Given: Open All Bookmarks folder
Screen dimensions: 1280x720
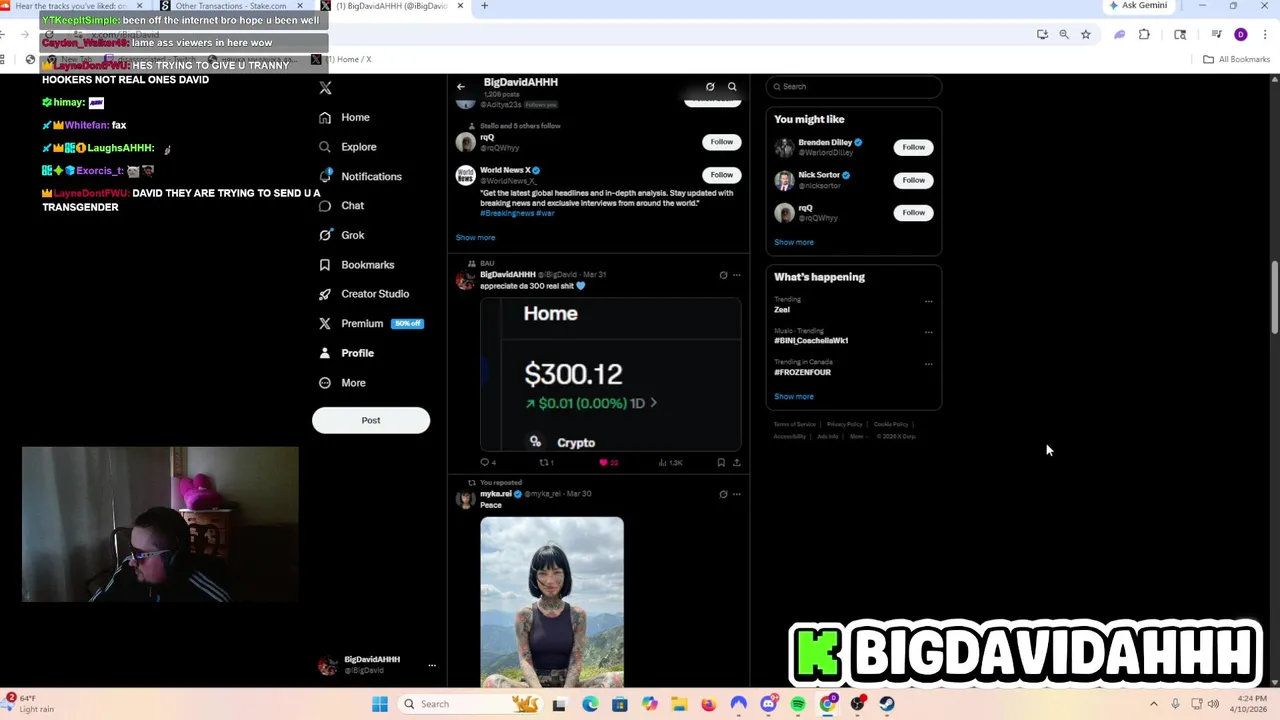Looking at the screenshot, I should click(1237, 59).
